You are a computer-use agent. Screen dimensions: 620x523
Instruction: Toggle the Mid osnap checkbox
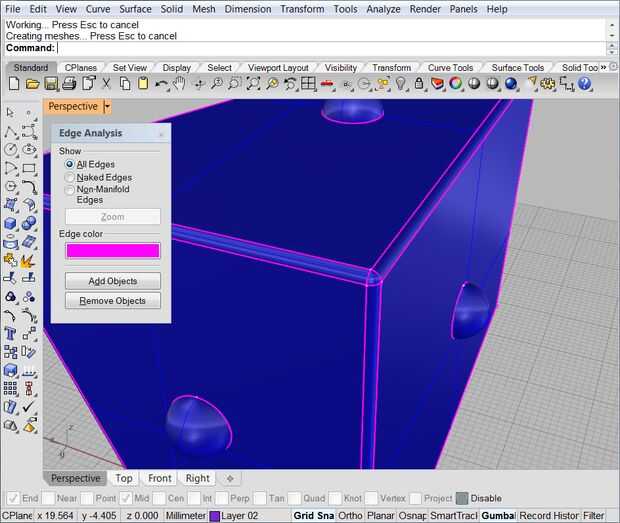coord(127,498)
